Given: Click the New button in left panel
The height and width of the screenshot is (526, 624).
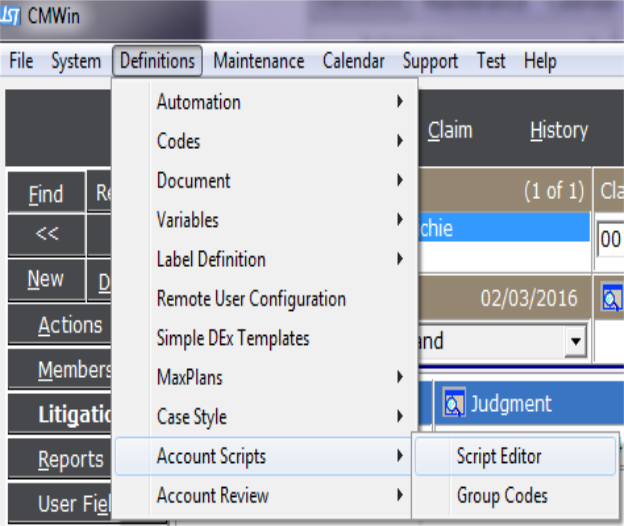Looking at the screenshot, I should (x=45, y=281).
